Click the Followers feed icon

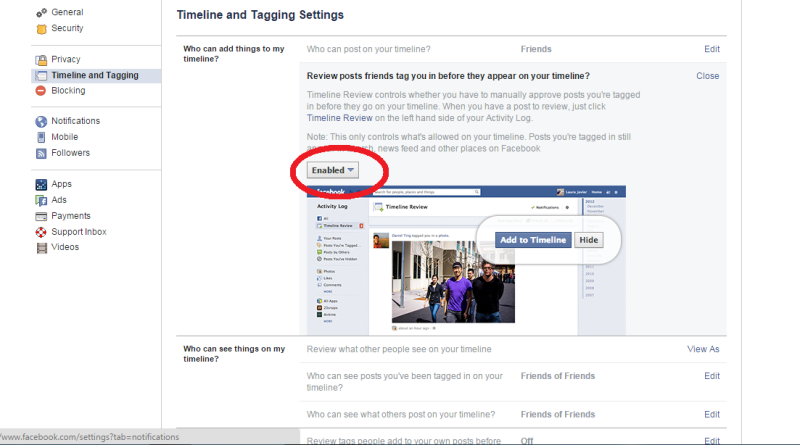coord(41,153)
